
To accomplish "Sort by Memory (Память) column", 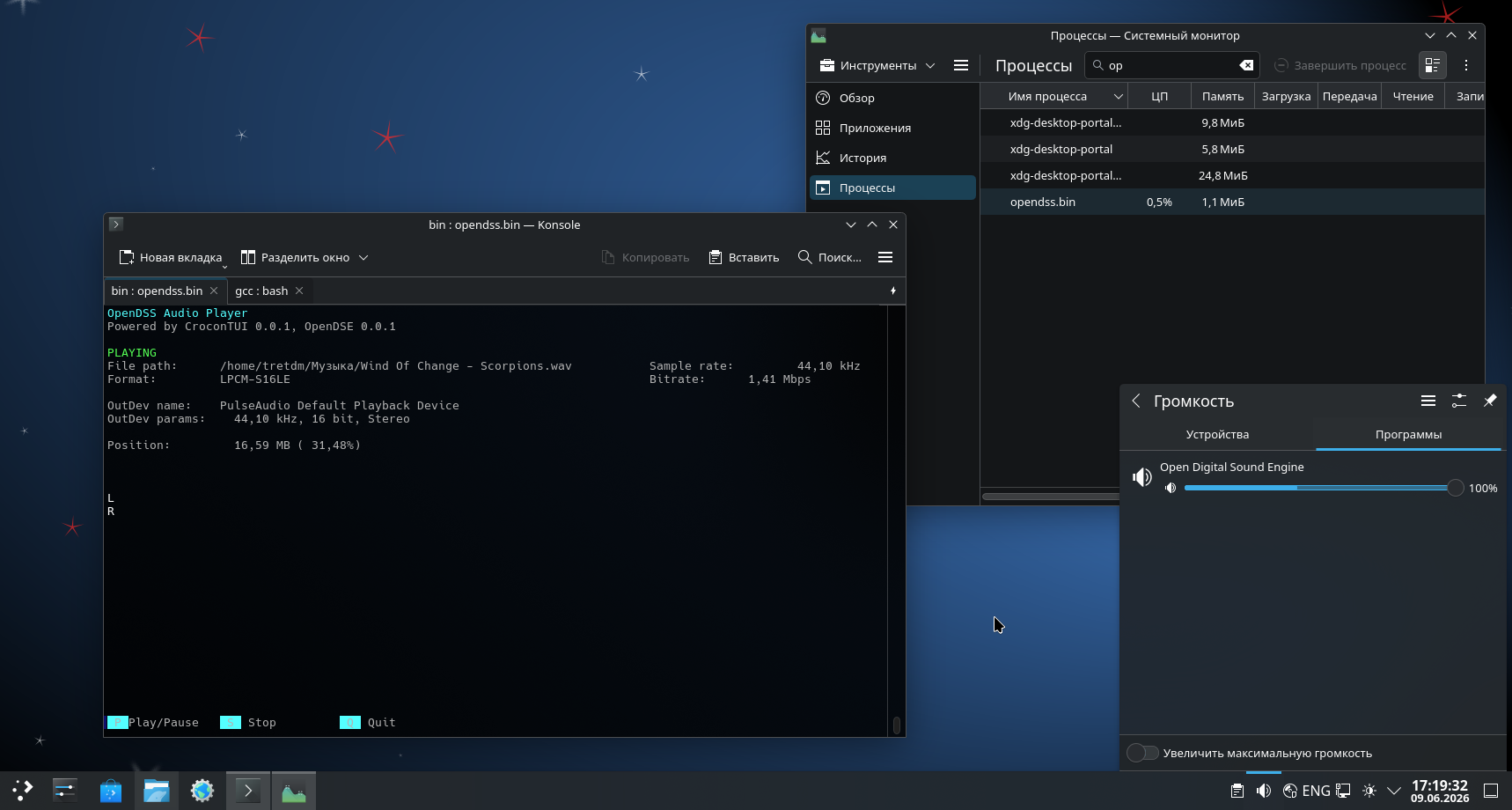I will tap(1223, 96).
